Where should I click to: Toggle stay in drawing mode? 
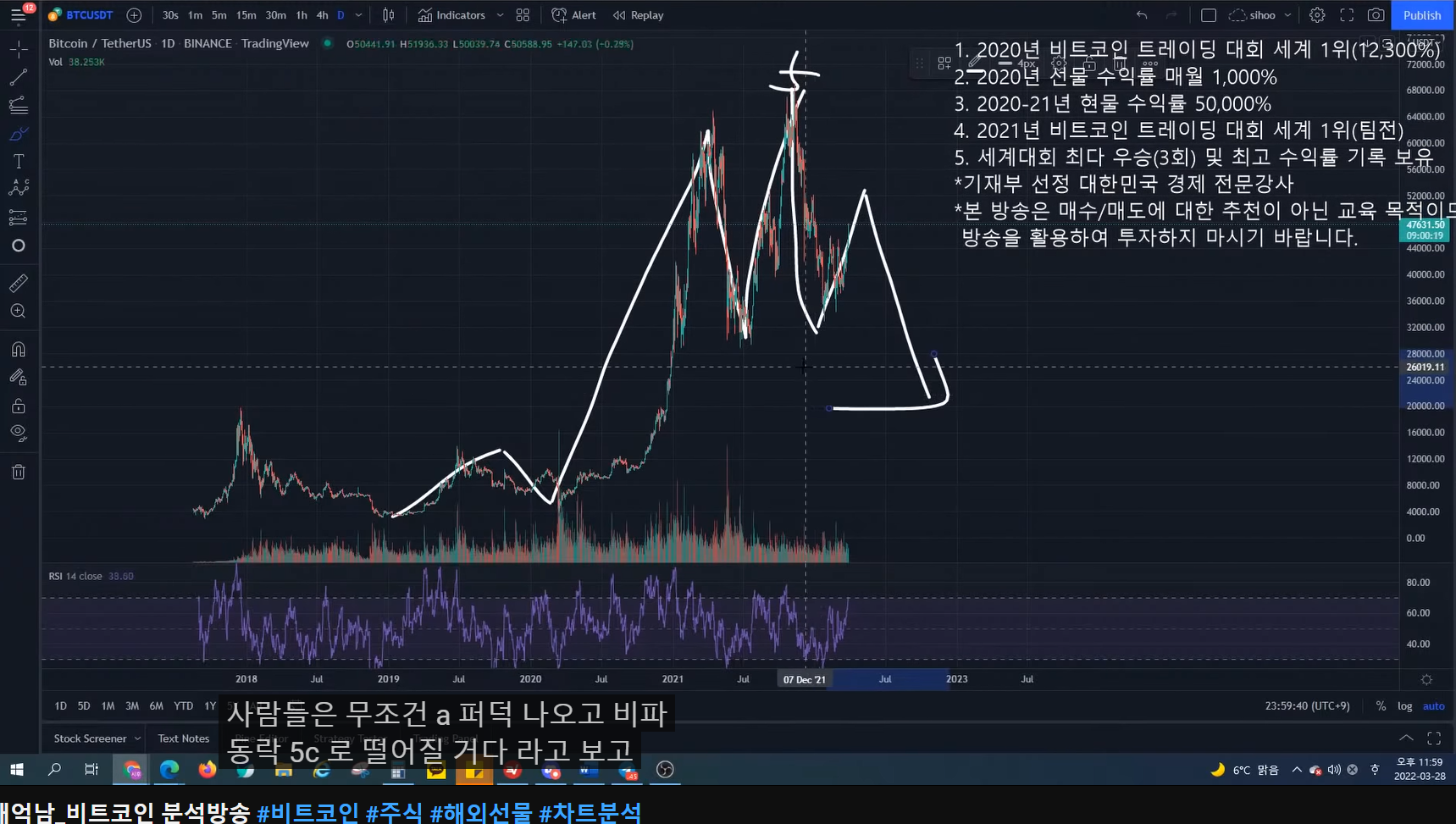(x=18, y=378)
